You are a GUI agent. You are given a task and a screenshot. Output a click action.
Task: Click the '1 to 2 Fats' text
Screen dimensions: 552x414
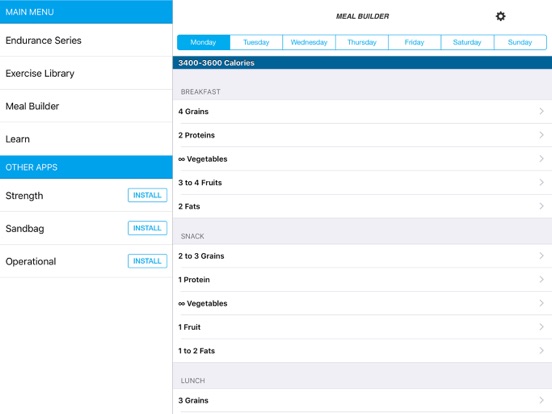click(196, 351)
